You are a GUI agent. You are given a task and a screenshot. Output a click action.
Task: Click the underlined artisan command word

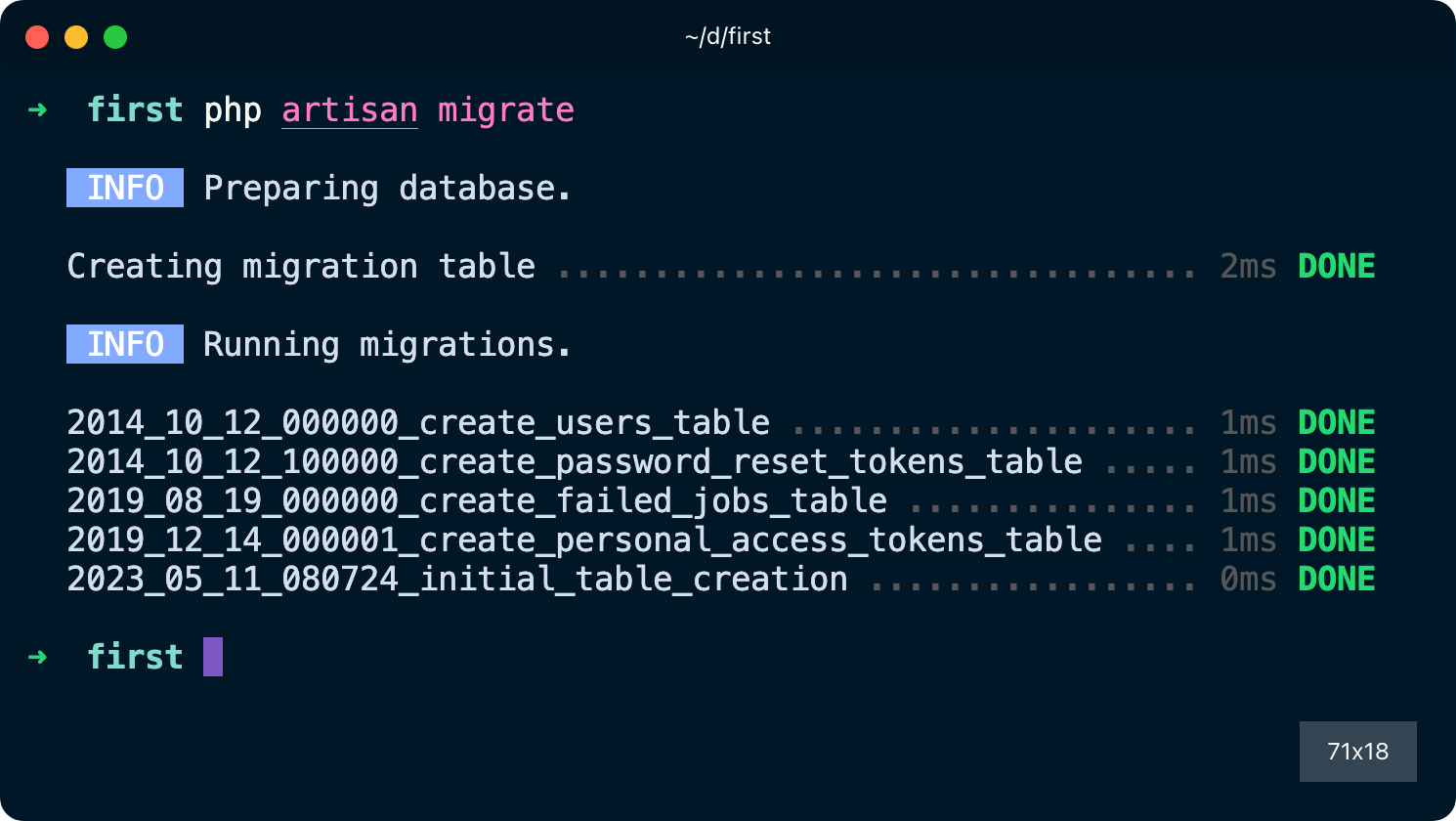click(350, 110)
